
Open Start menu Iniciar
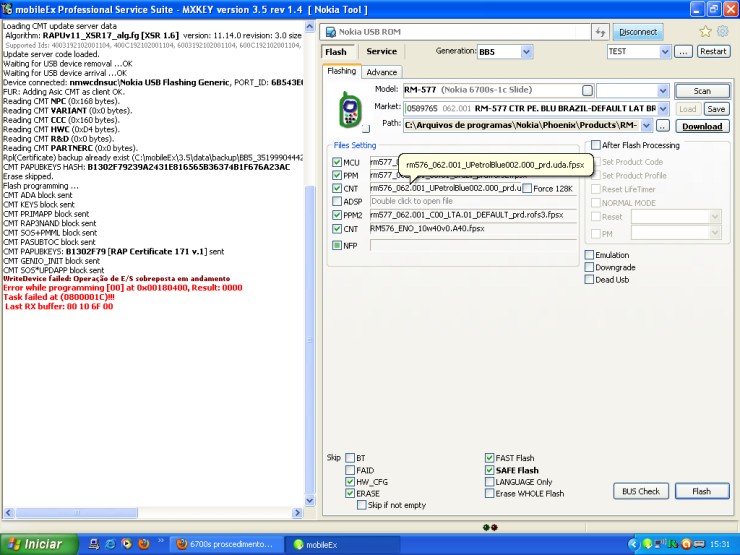pos(39,544)
